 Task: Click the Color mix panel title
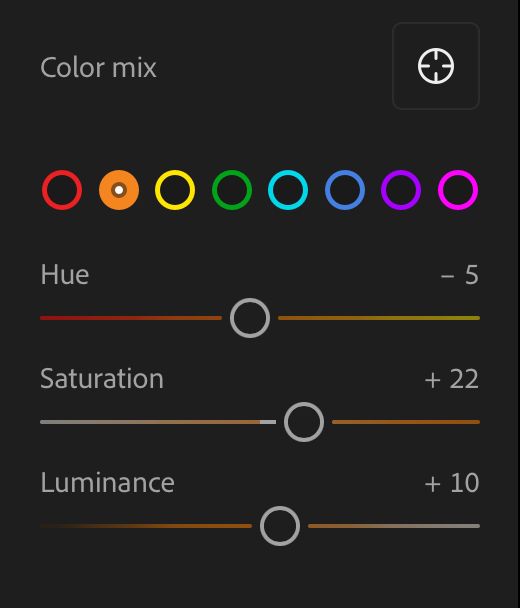tap(98, 67)
